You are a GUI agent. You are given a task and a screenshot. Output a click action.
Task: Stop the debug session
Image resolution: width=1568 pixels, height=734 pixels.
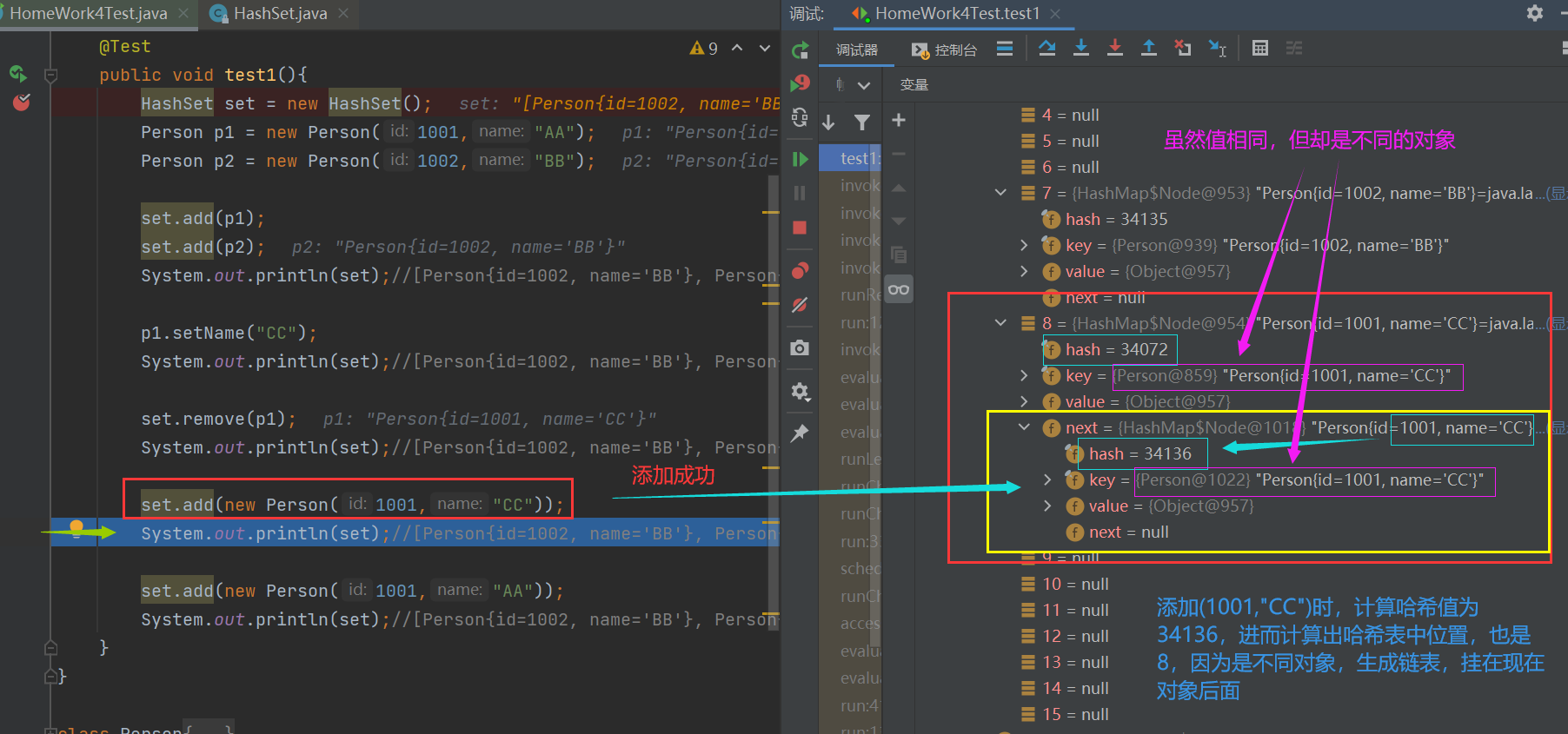[801, 228]
